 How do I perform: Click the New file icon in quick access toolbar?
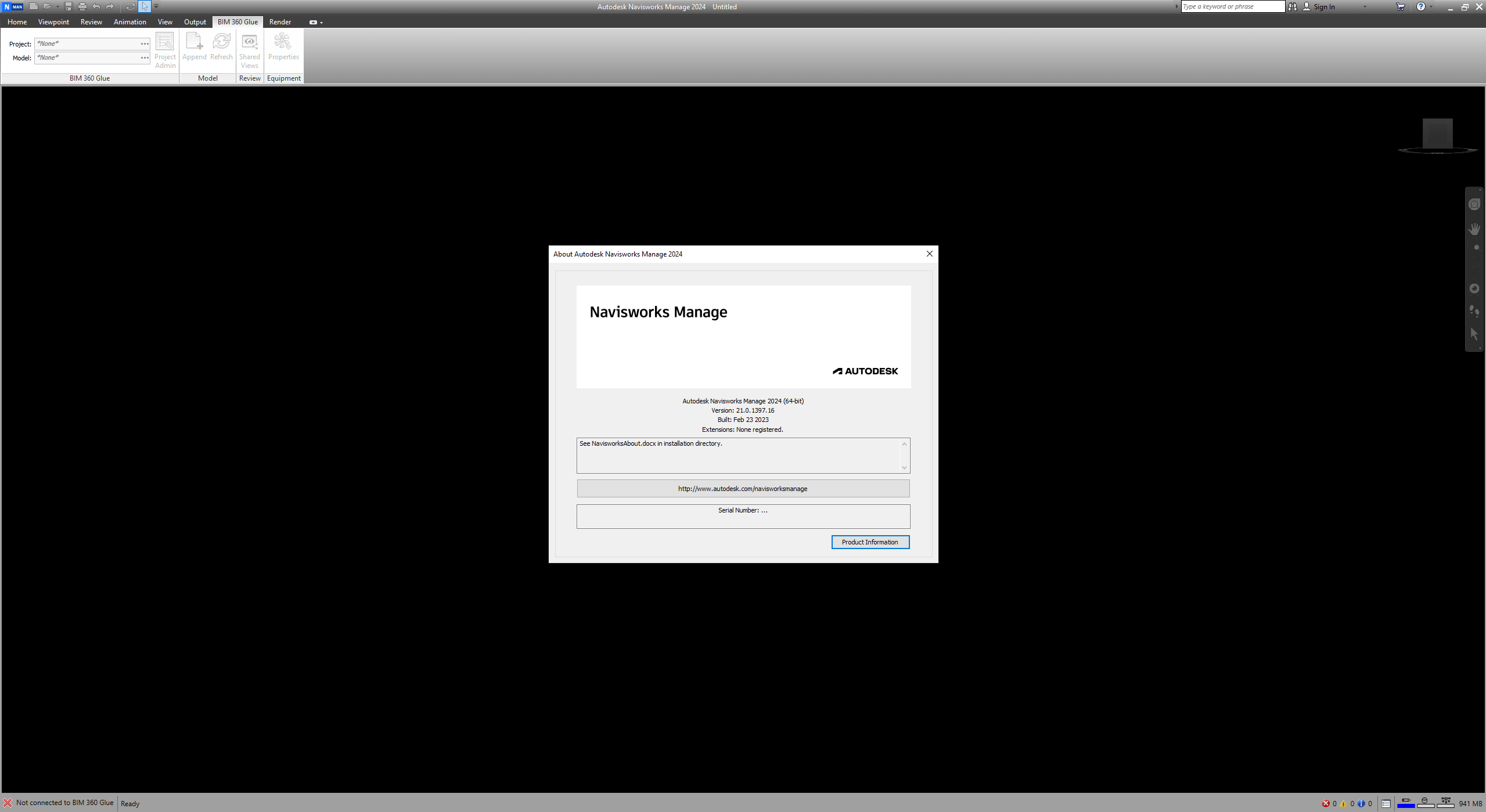34,6
